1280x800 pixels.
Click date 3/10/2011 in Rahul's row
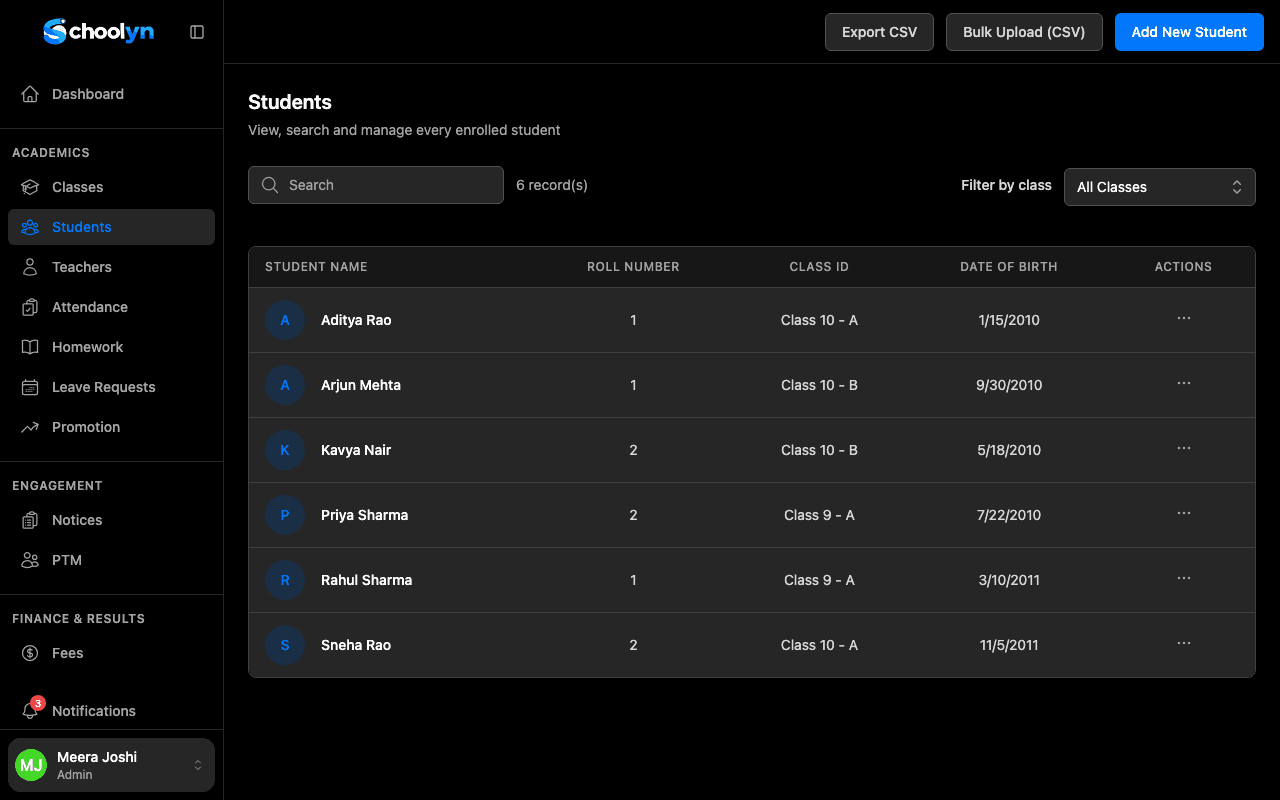pyautogui.click(x=1009, y=580)
